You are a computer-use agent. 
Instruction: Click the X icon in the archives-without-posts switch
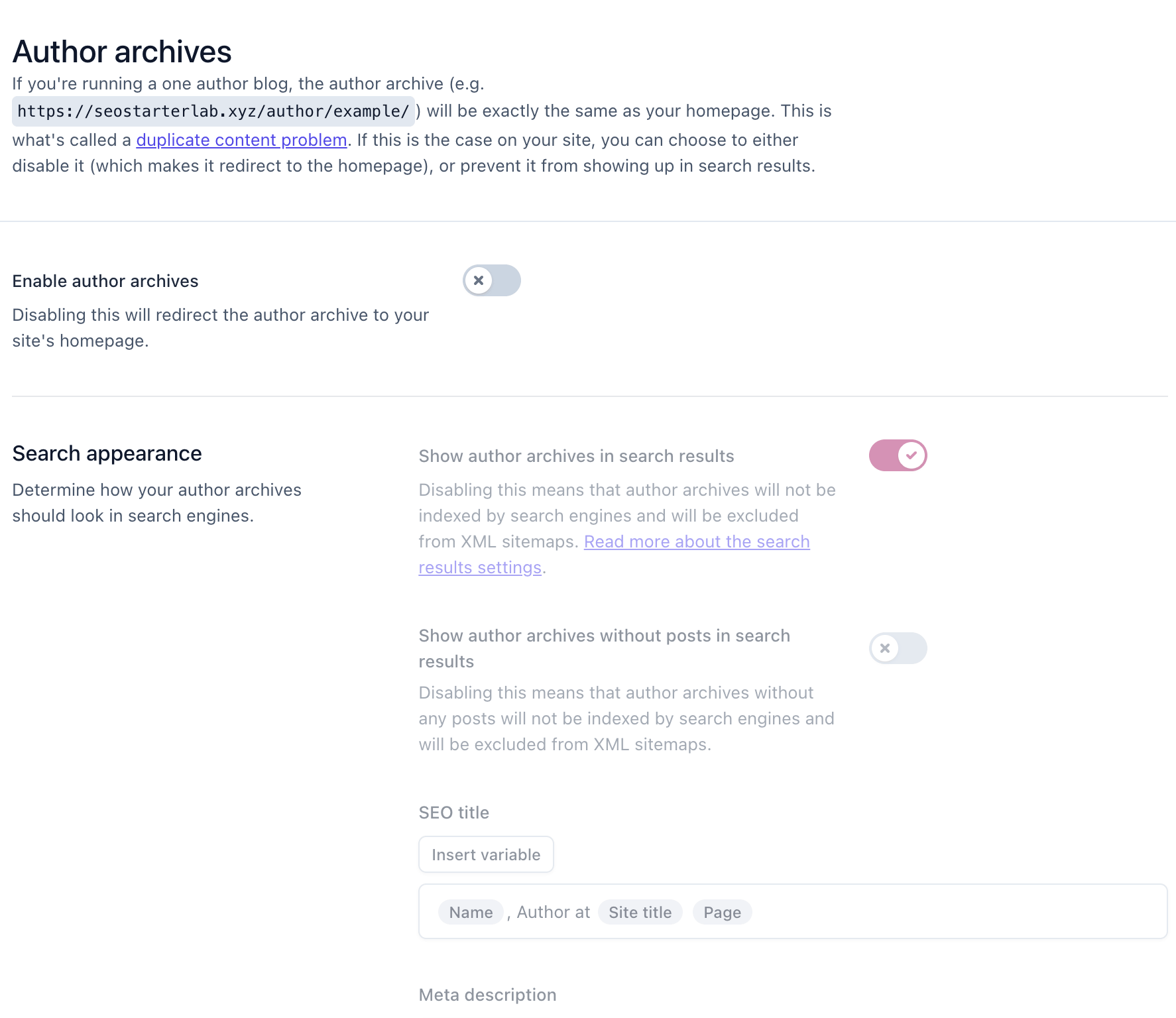pyautogui.click(x=885, y=648)
